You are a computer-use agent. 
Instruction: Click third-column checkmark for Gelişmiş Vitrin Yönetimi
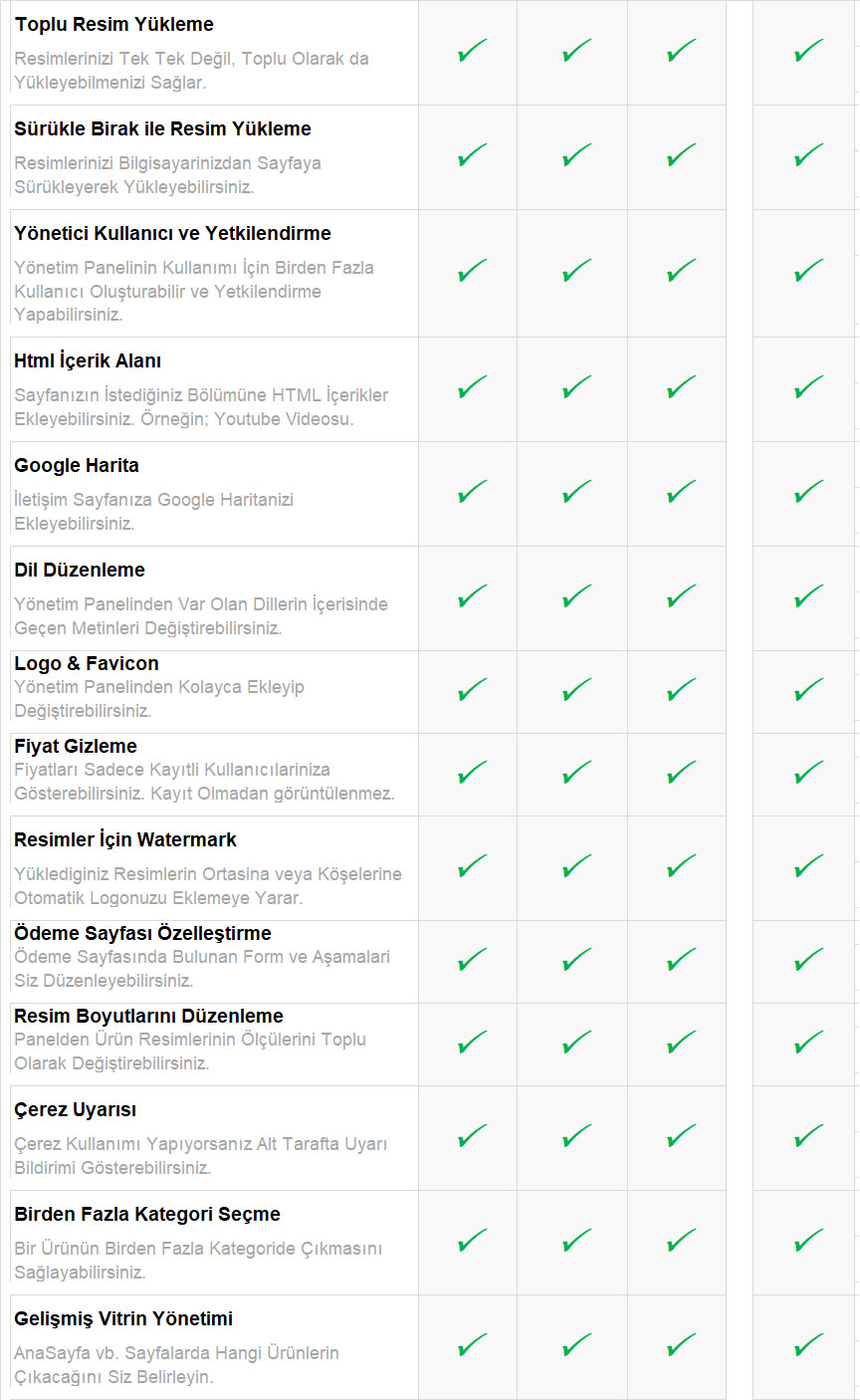[x=681, y=1345]
